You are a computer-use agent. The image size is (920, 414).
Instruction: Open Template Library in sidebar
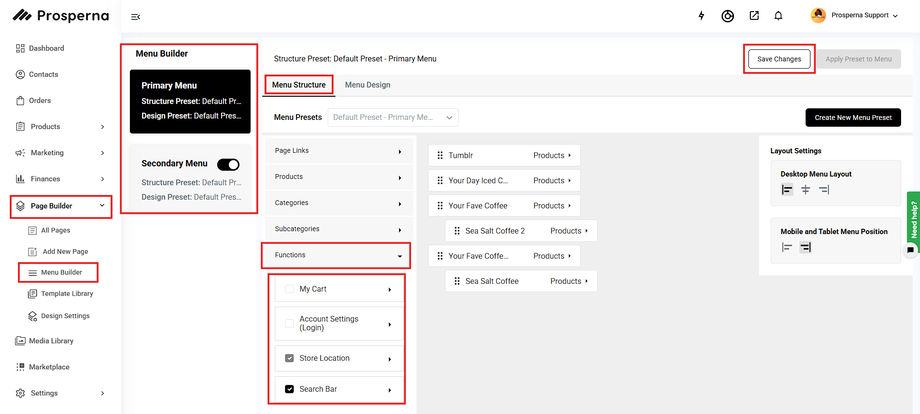[67, 294]
